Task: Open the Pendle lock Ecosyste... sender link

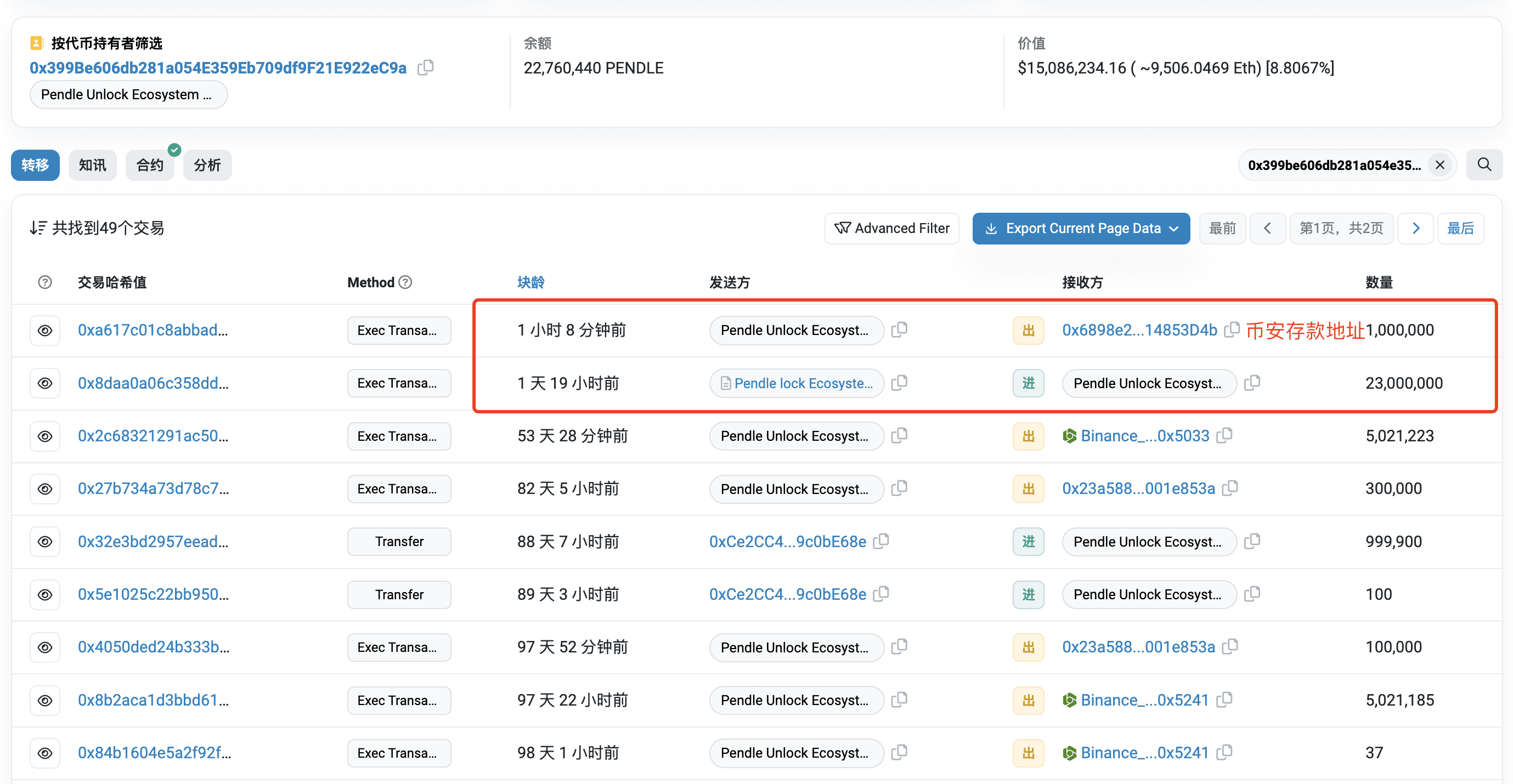Action: click(x=803, y=383)
